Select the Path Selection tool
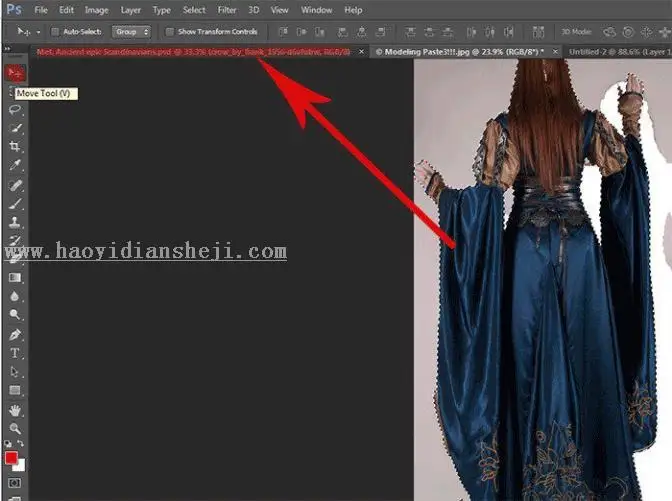Screen dimensions: 672x501 [x=15, y=372]
